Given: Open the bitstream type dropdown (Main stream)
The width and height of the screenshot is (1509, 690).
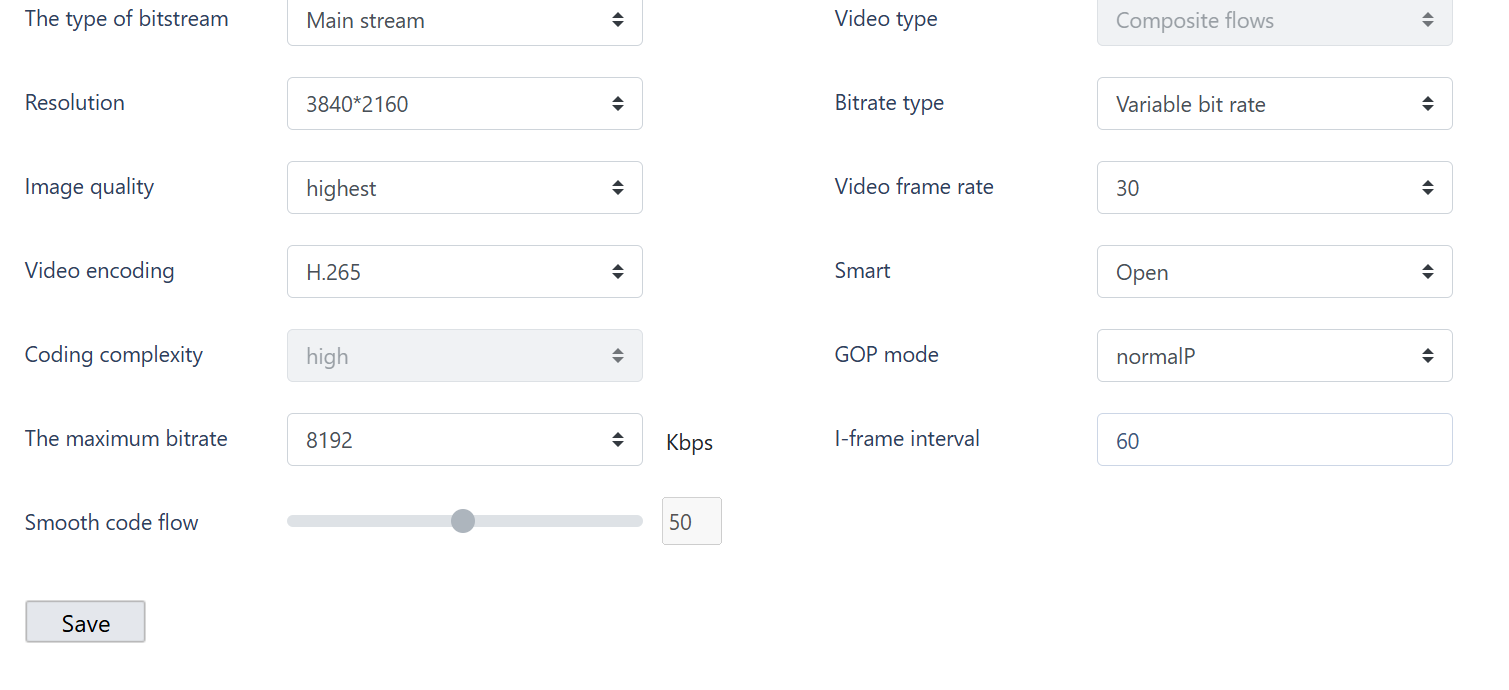Looking at the screenshot, I should pyautogui.click(x=464, y=20).
